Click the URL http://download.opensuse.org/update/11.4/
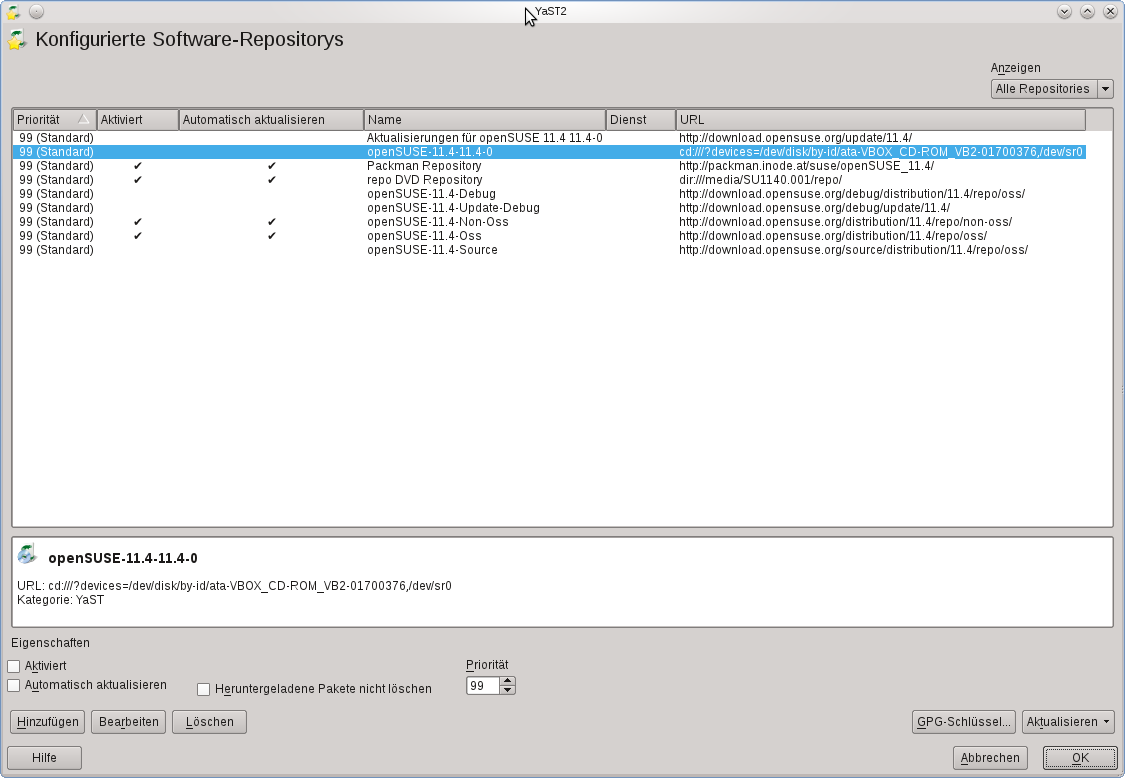 pos(796,138)
